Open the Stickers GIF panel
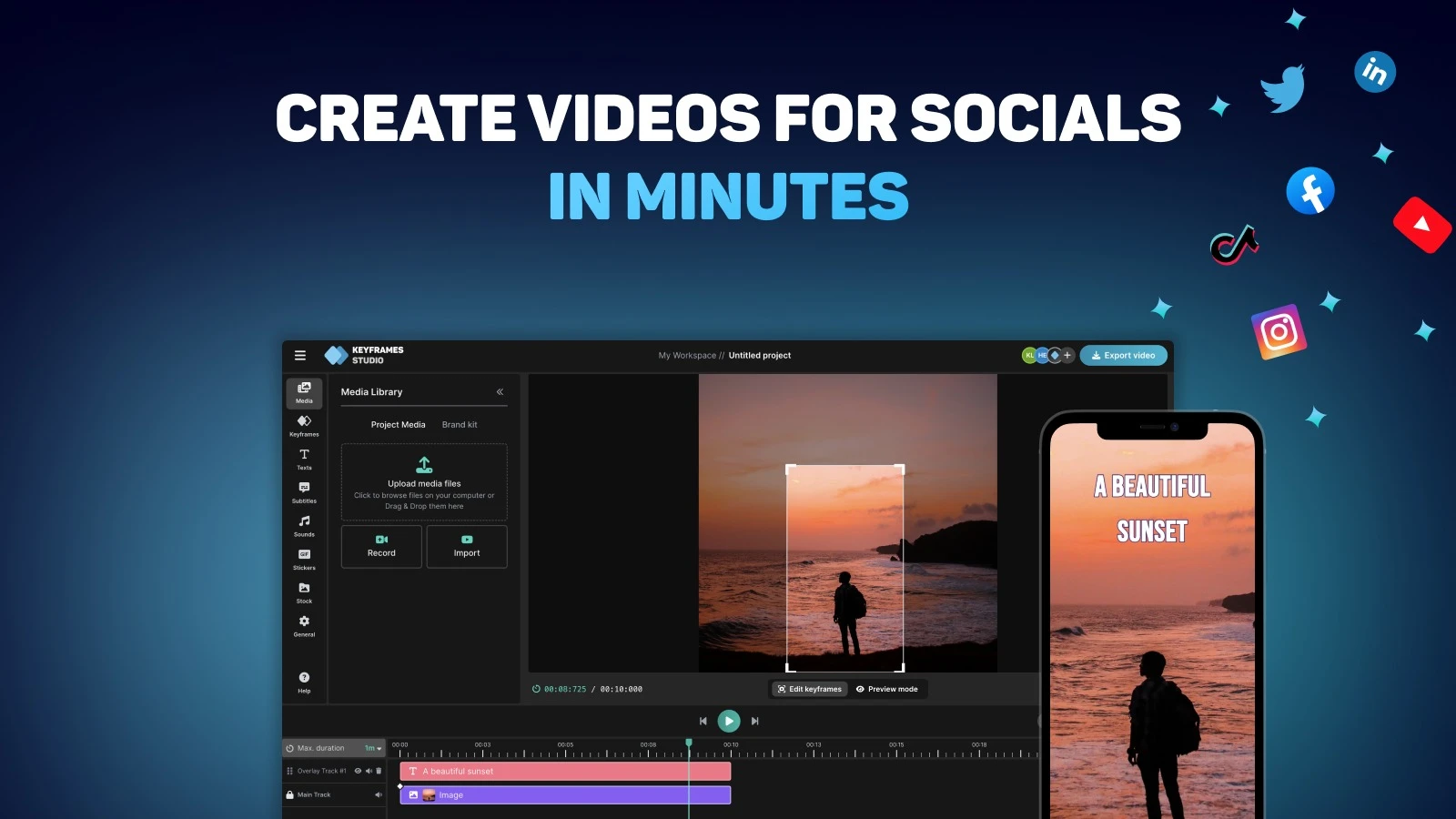1456x819 pixels. 304,559
